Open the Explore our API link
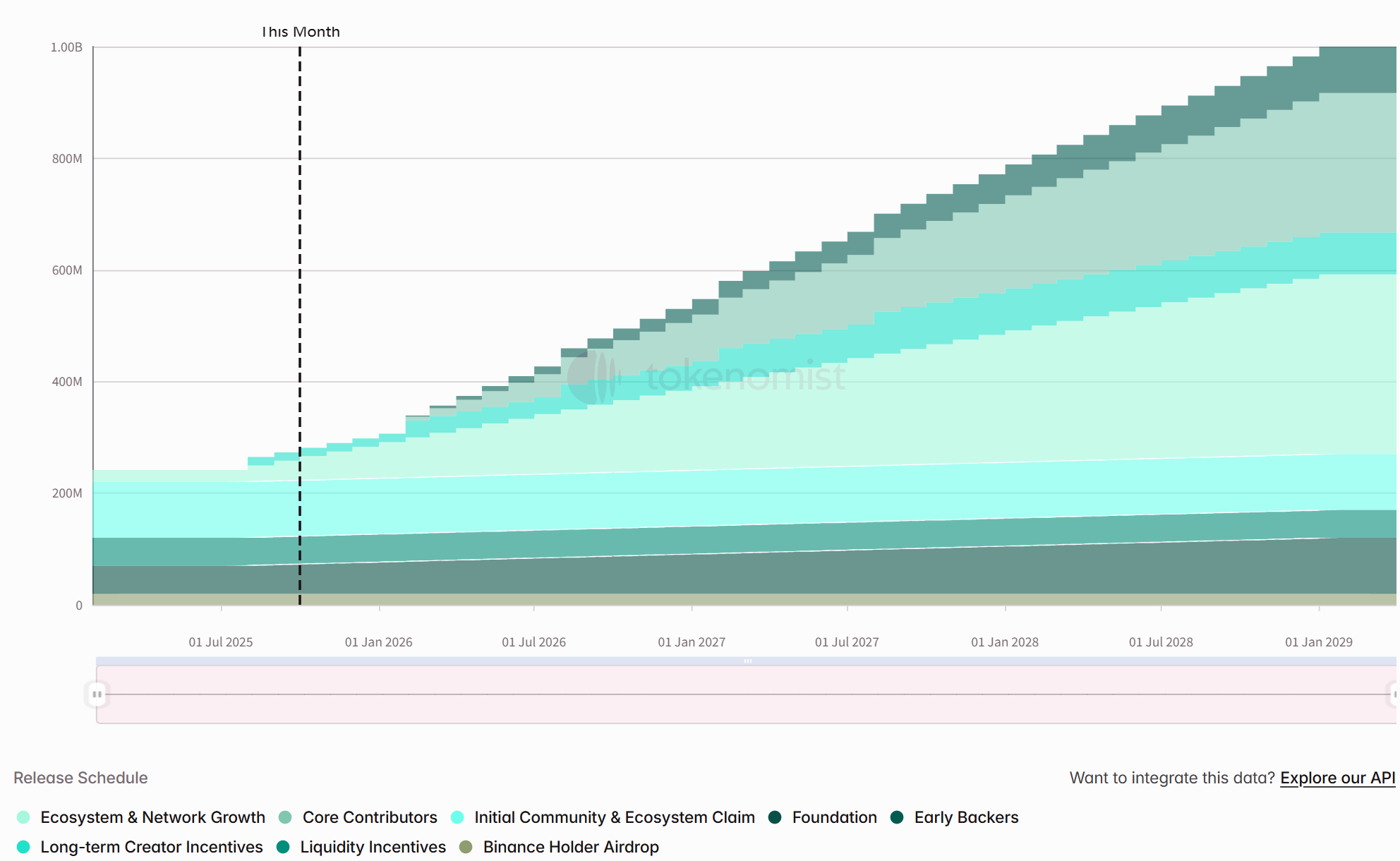1400x861 pixels. 1339,778
